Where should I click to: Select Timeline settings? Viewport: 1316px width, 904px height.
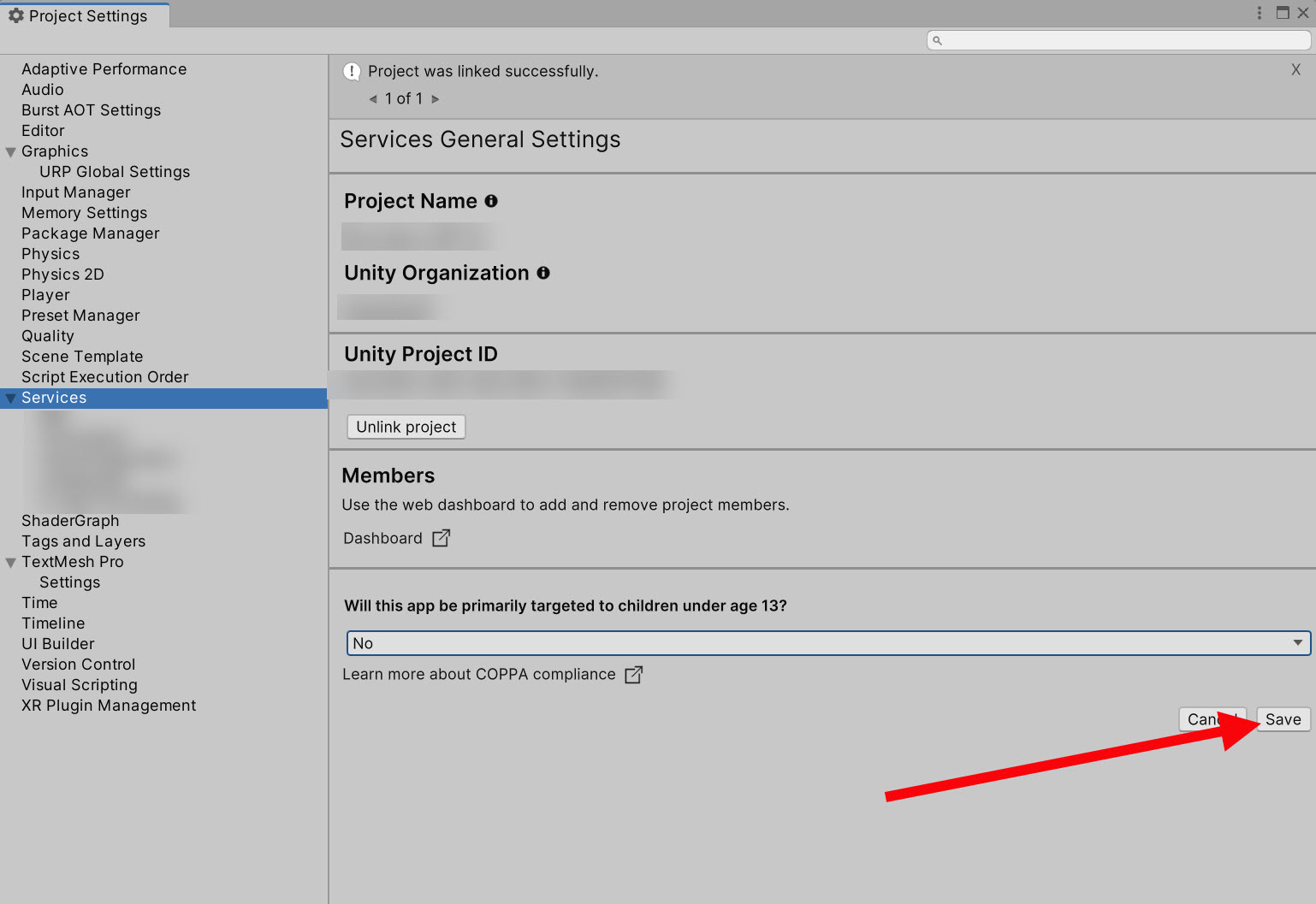[53, 623]
